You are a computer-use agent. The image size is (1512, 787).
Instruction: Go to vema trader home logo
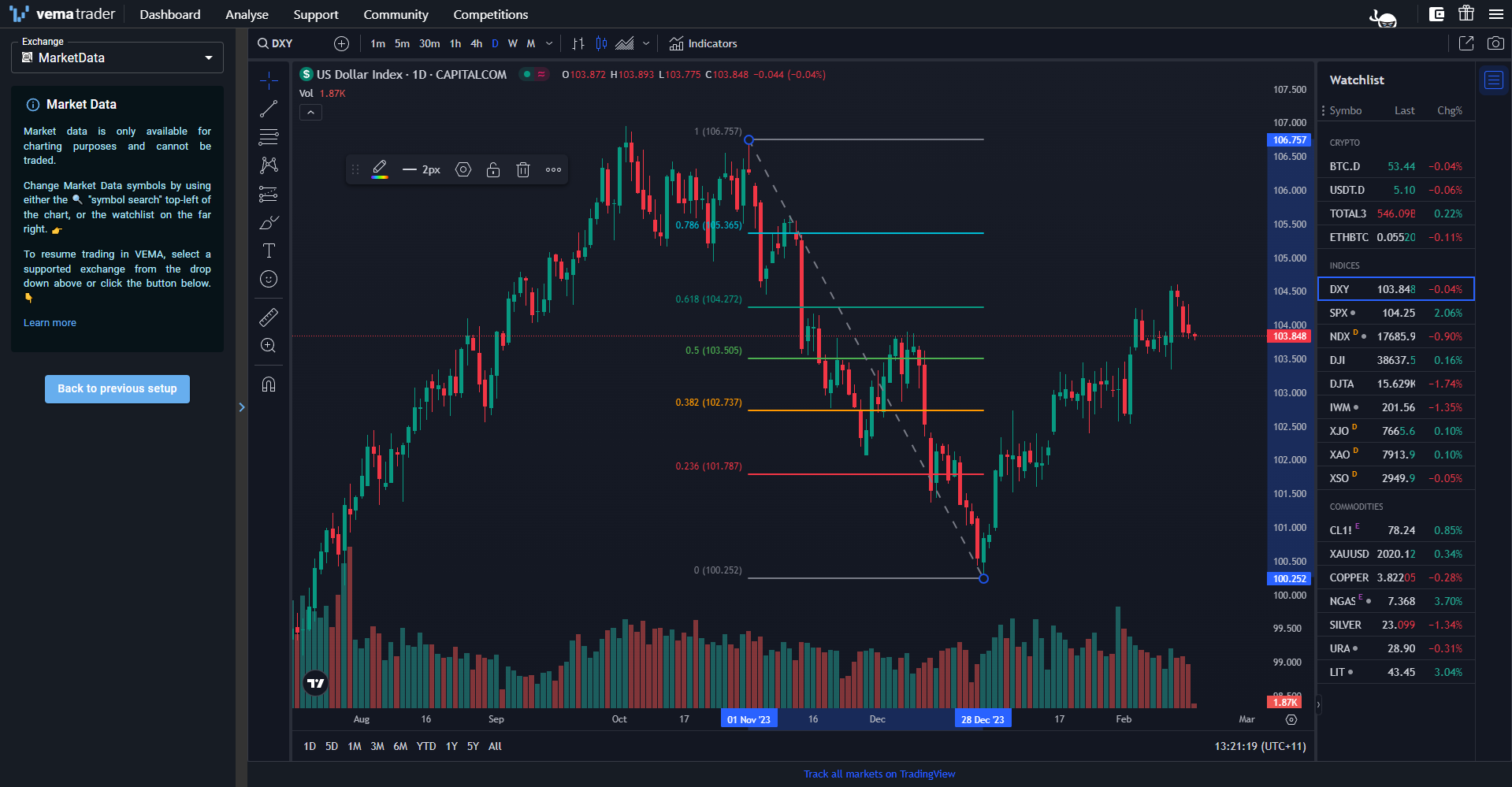(x=62, y=14)
